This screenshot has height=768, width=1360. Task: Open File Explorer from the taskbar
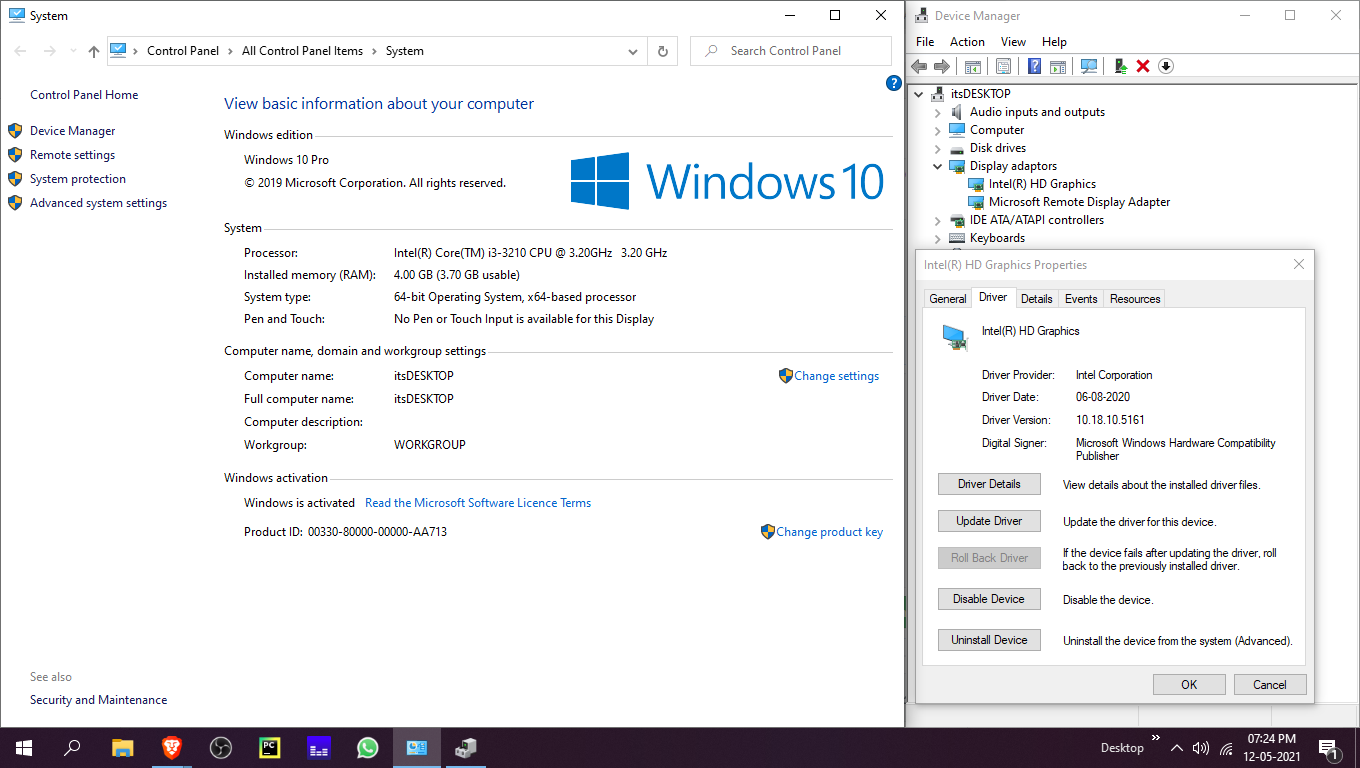[122, 748]
